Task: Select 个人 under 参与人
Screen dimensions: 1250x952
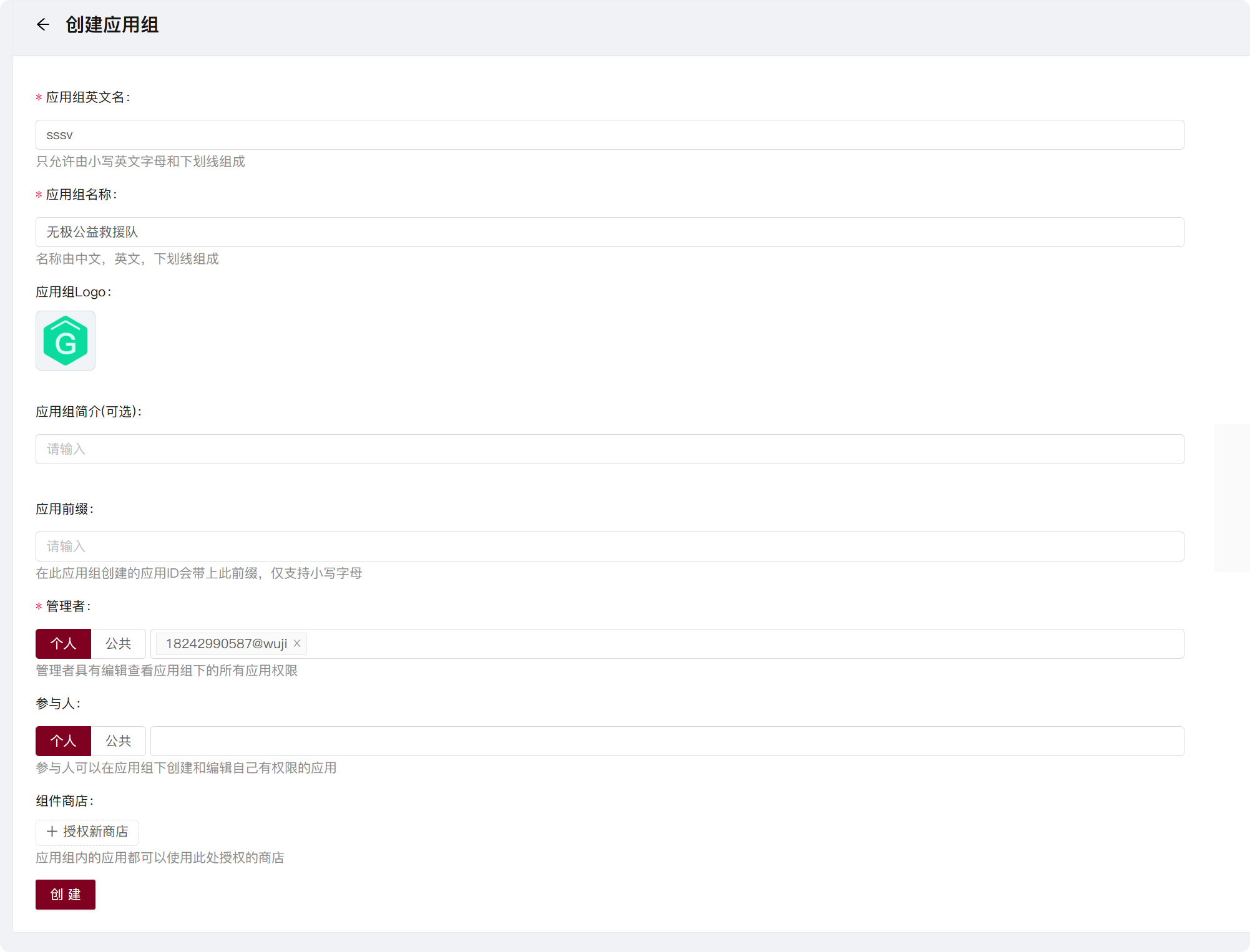Action: [x=63, y=741]
